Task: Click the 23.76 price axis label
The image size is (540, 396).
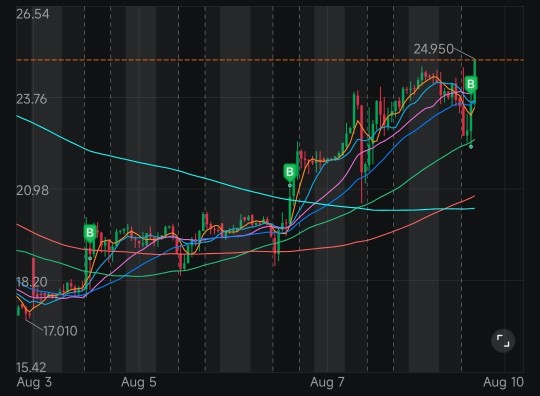Action: [x=31, y=99]
